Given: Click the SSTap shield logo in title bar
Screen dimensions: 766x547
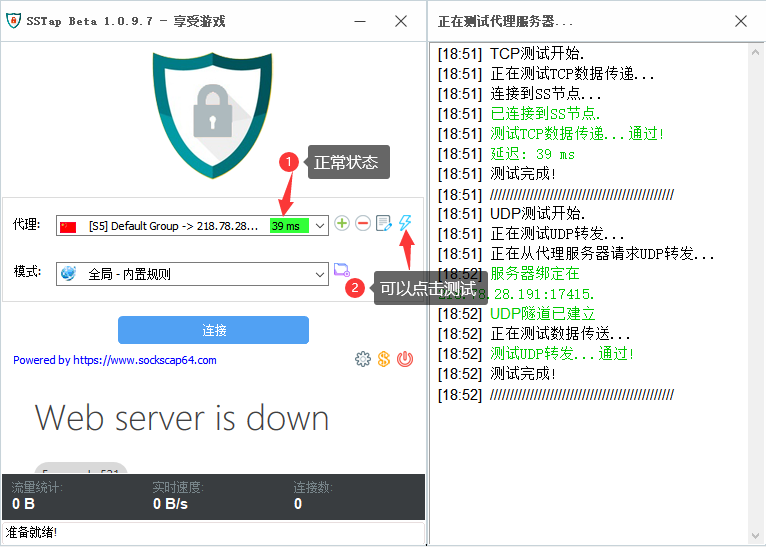Looking at the screenshot, I should [13, 21].
